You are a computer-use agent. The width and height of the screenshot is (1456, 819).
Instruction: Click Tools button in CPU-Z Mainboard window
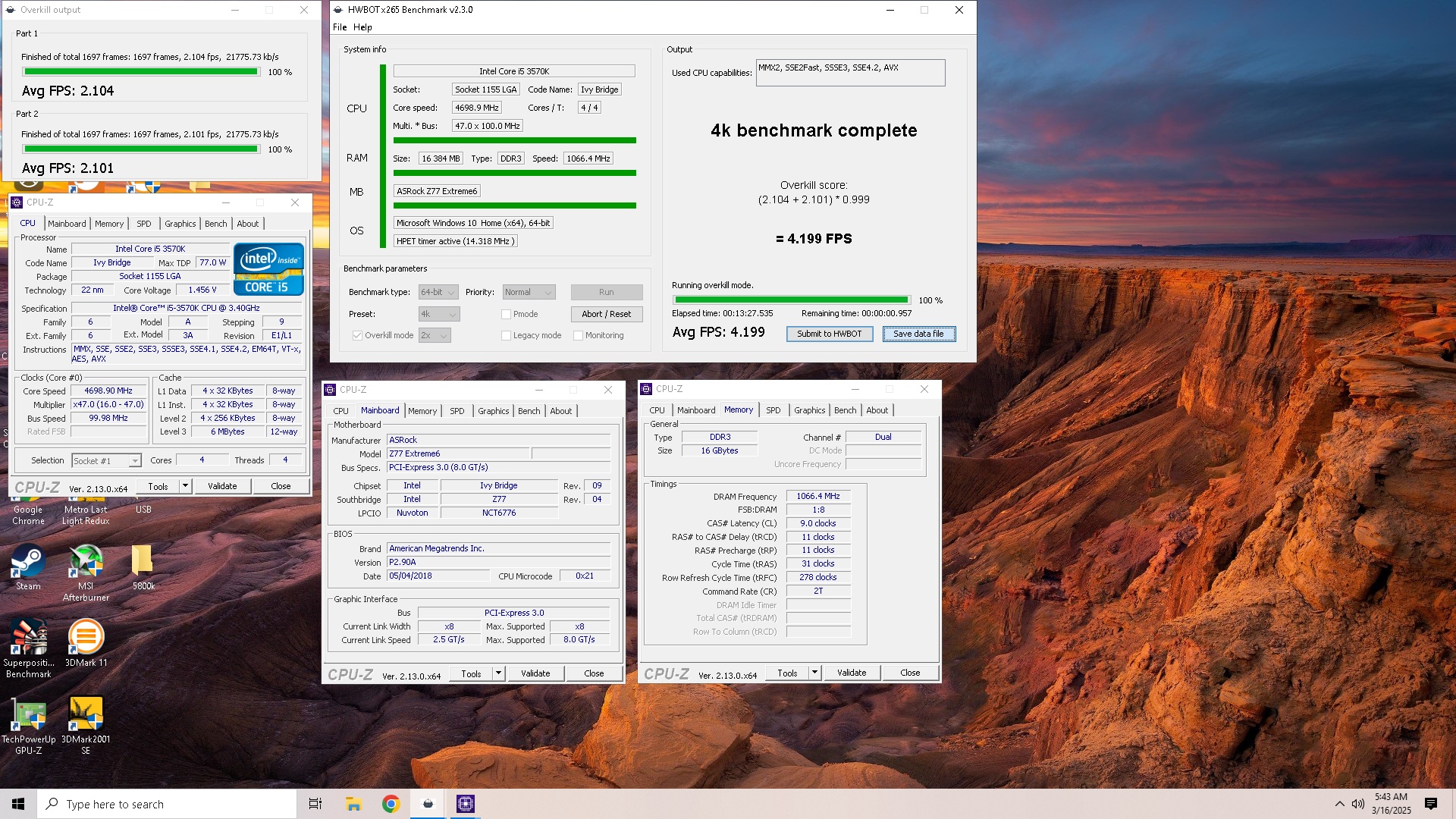point(471,673)
